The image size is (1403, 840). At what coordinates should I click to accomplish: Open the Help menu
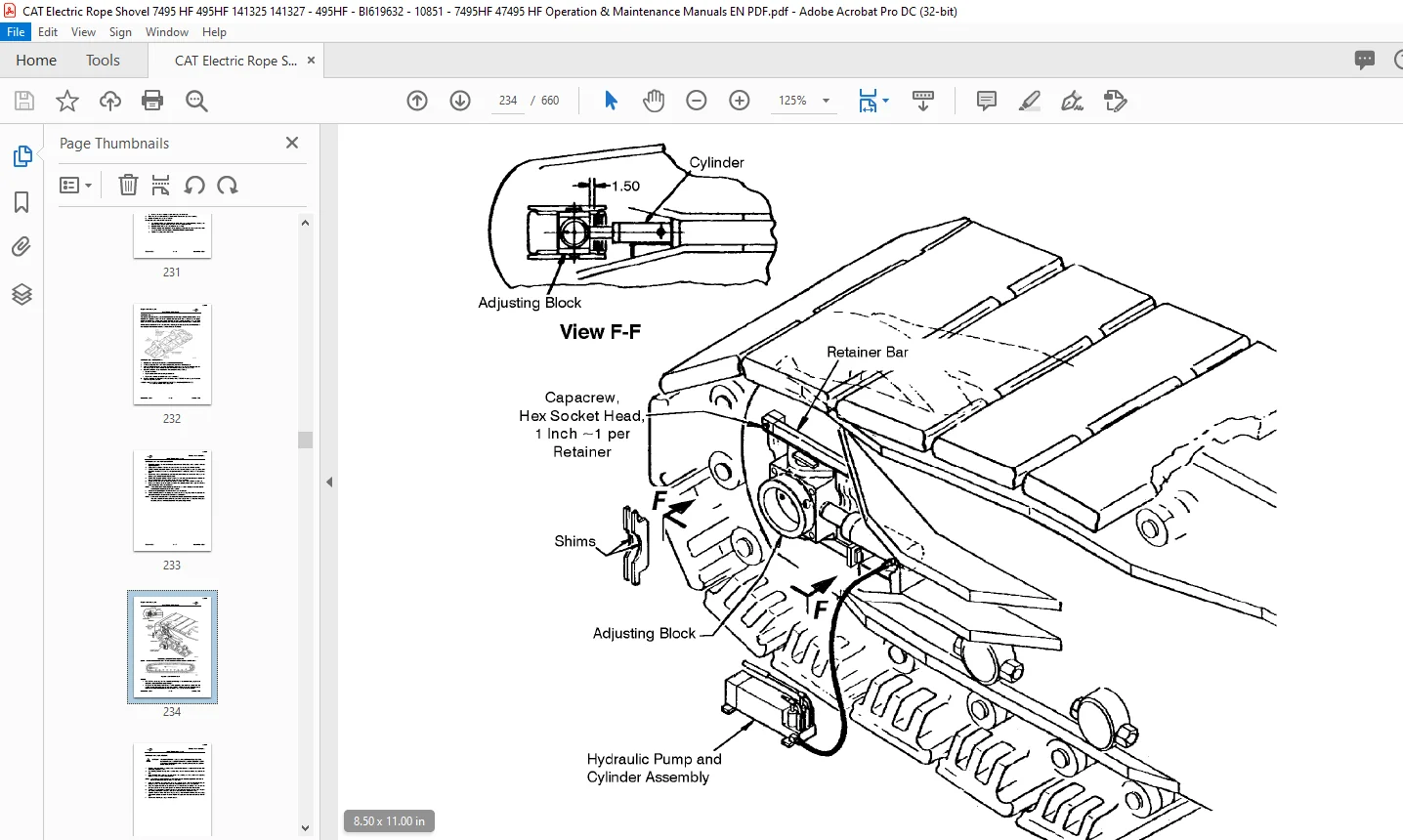coord(214,31)
